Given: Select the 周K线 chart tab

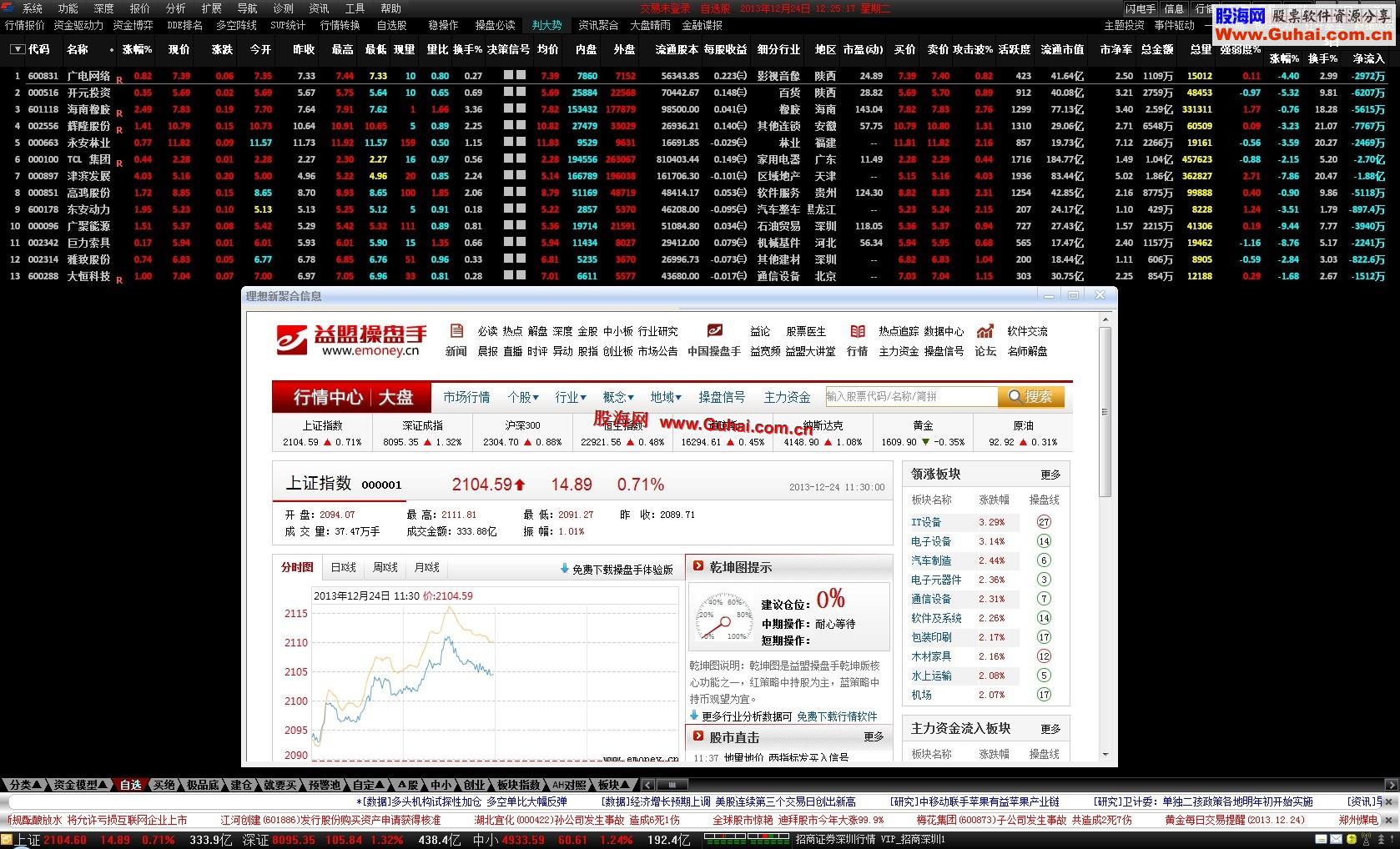Looking at the screenshot, I should tap(385, 567).
